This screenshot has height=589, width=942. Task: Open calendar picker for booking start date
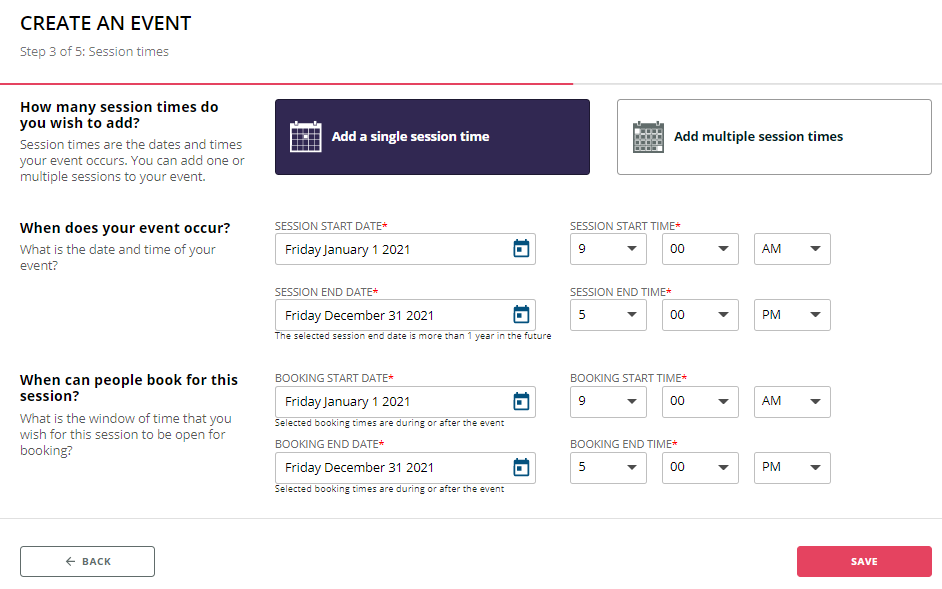tap(521, 401)
